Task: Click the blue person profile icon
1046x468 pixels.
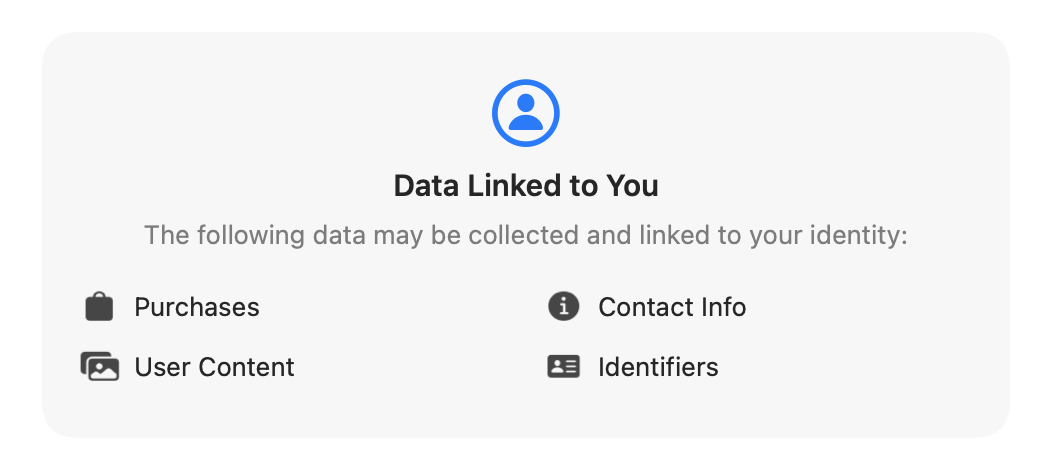Action: pyautogui.click(x=525, y=113)
